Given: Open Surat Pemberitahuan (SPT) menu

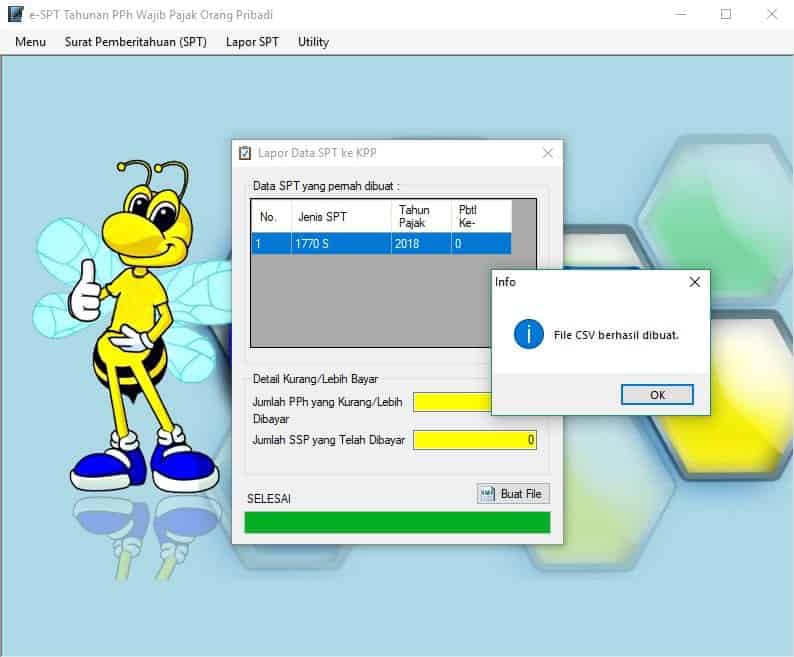Looking at the screenshot, I should pos(136,42).
